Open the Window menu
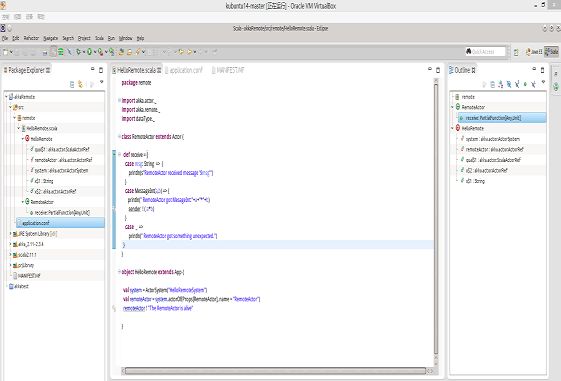The height and width of the screenshot is (381, 561). [126, 38]
